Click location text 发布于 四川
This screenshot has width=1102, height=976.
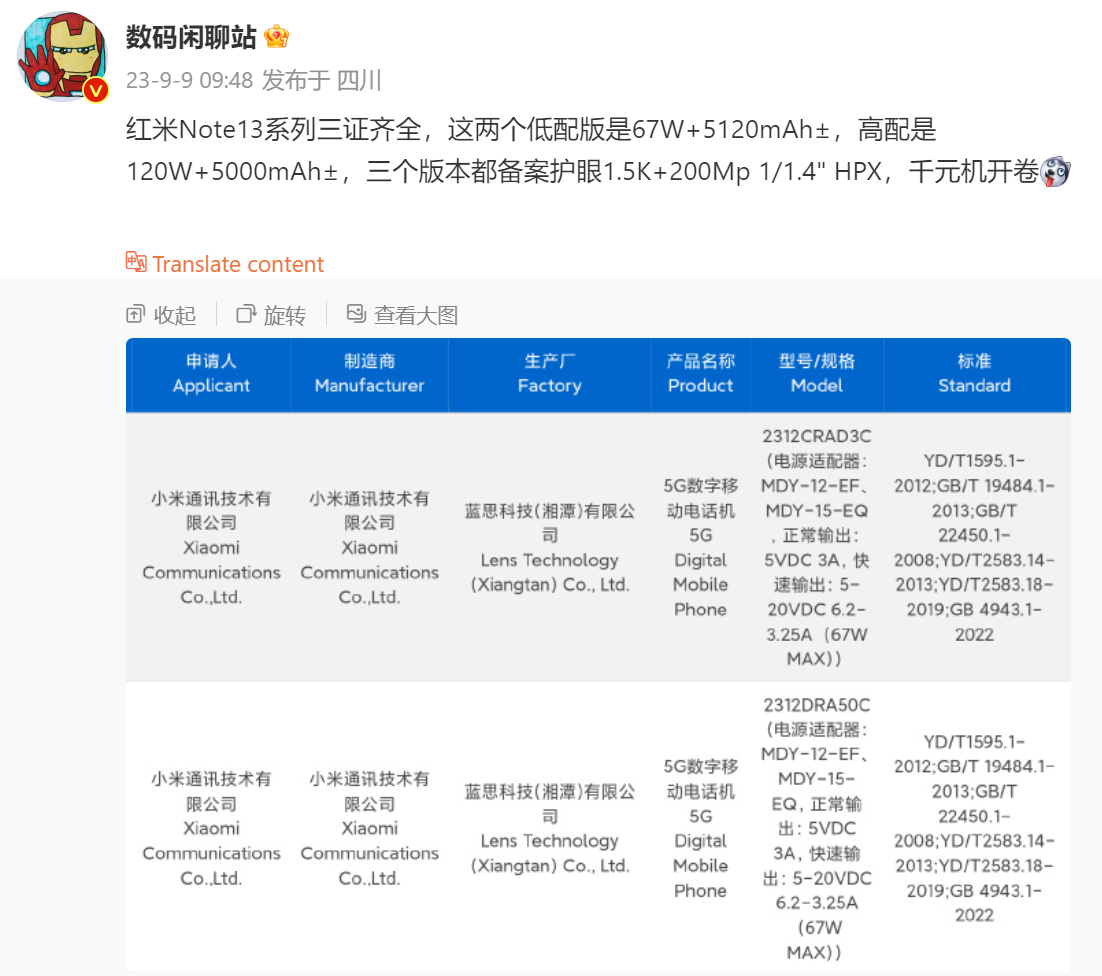point(322,80)
